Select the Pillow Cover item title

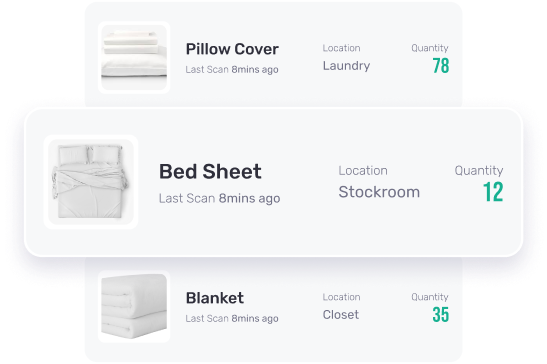point(232,49)
